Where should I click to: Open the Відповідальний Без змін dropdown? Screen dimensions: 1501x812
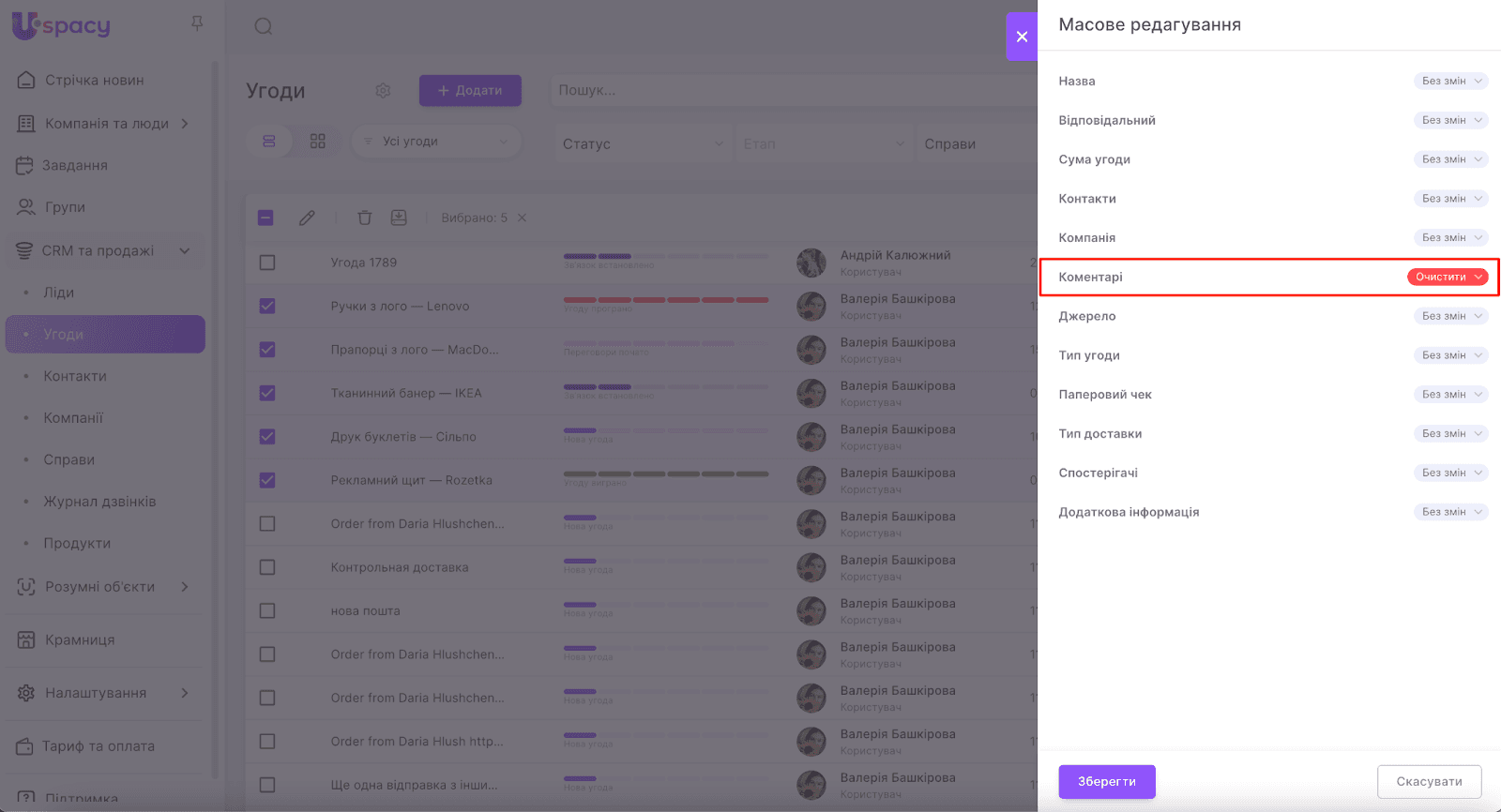[x=1450, y=120]
